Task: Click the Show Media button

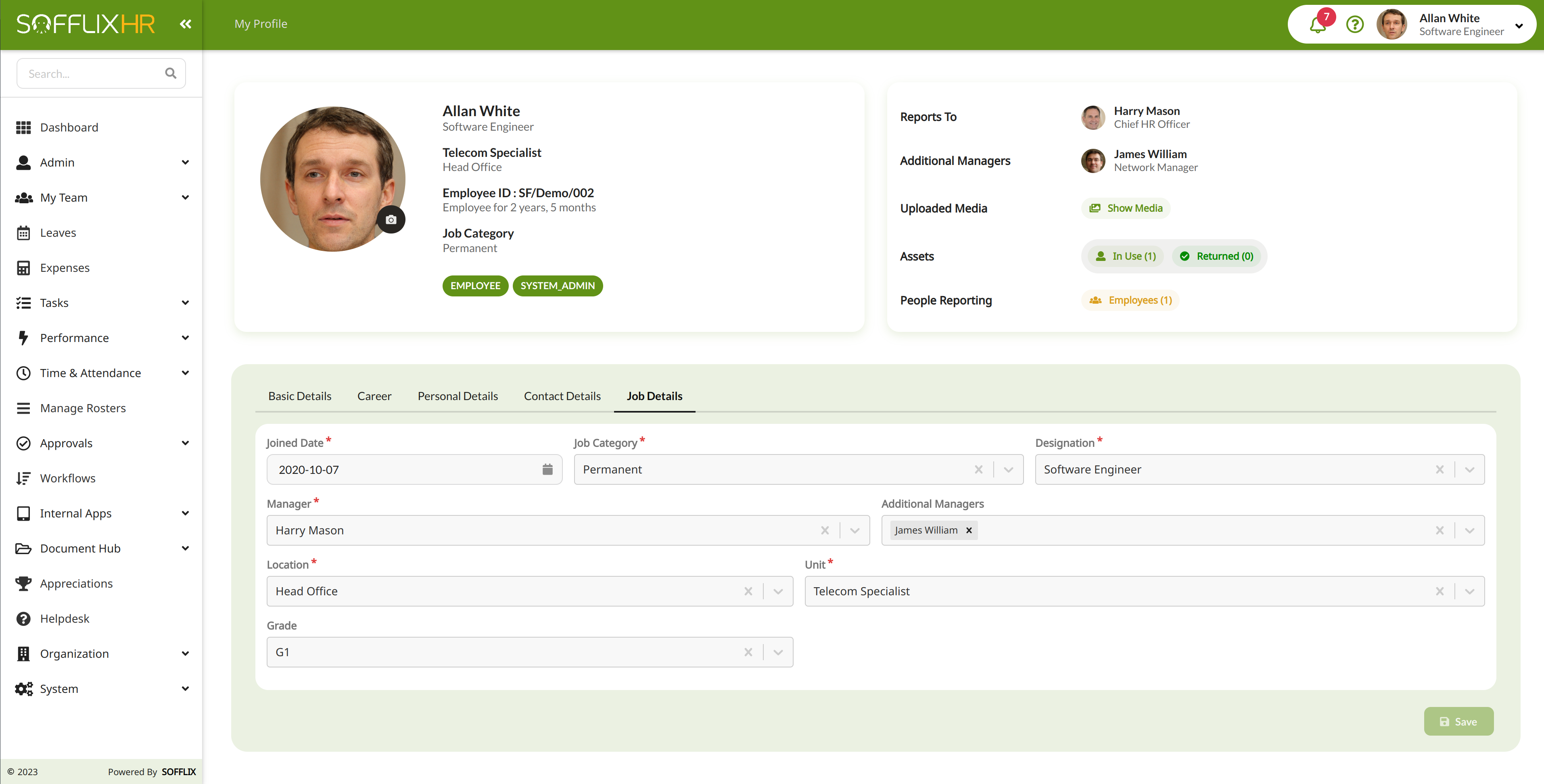Action: 1126,208
